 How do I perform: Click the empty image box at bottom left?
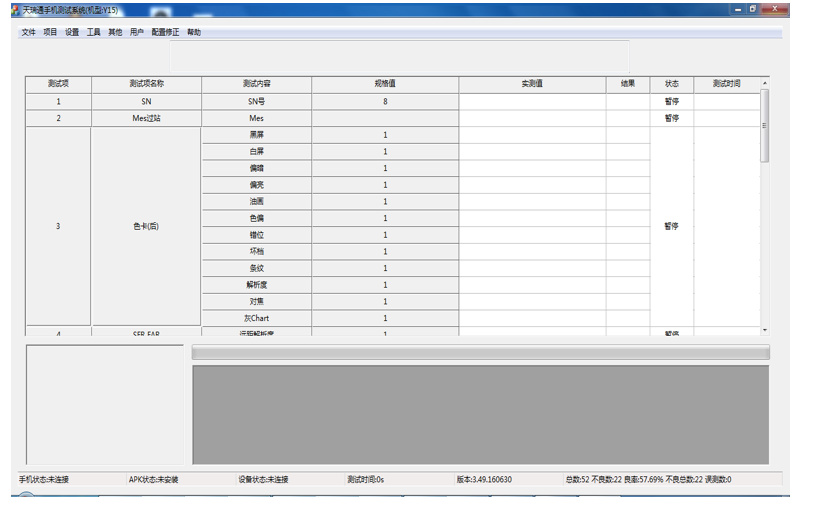point(105,405)
